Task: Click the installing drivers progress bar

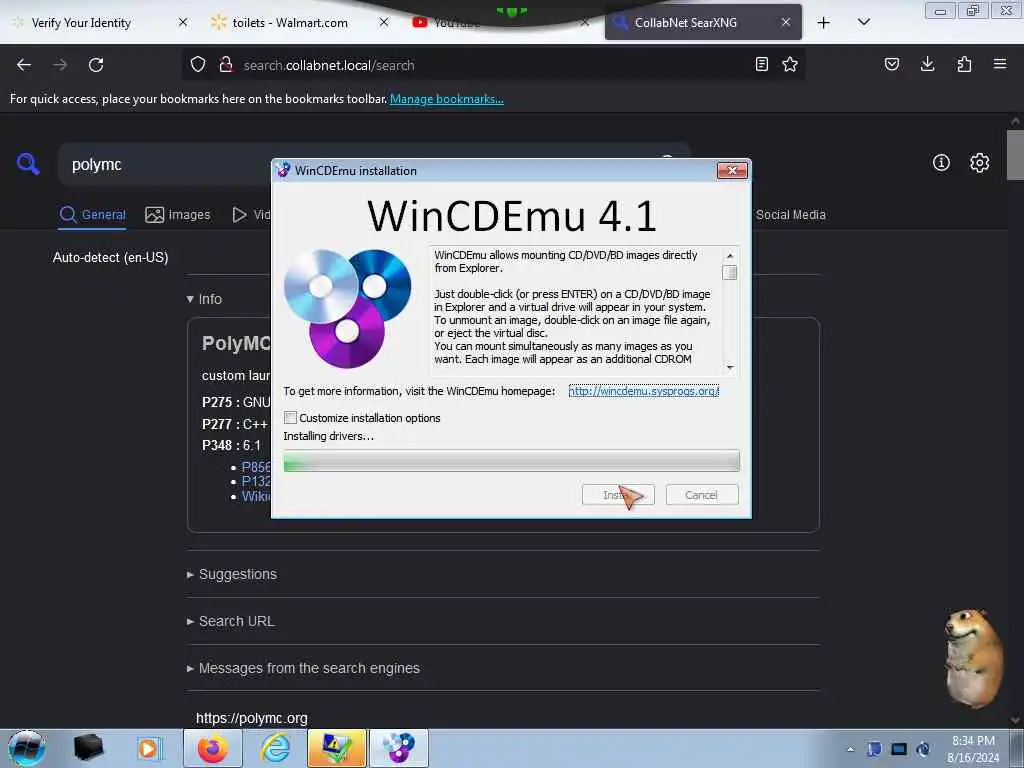Action: click(x=511, y=460)
